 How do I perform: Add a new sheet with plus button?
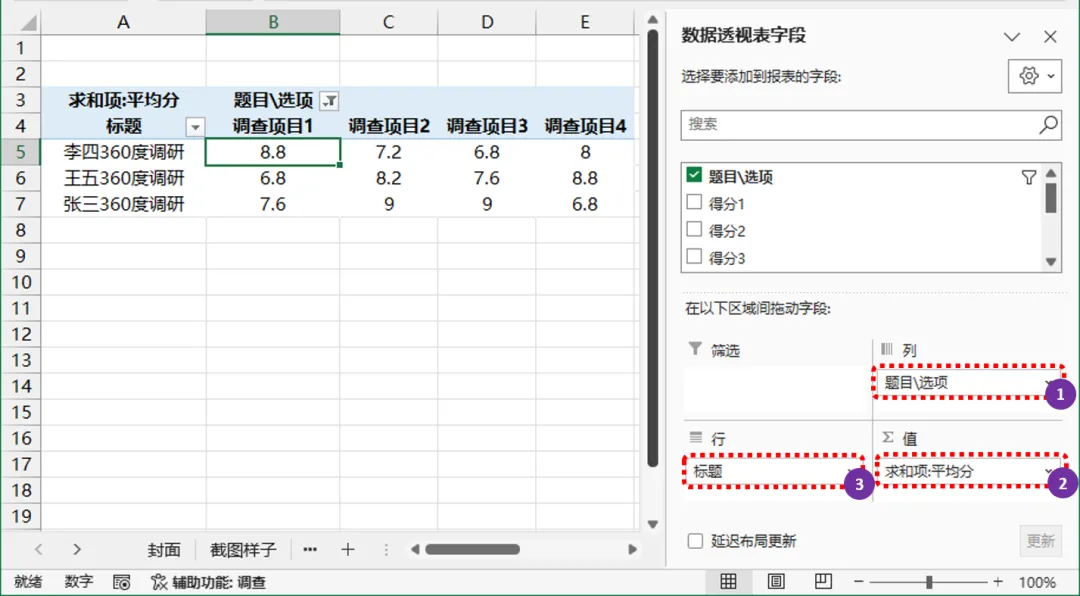[x=348, y=550]
